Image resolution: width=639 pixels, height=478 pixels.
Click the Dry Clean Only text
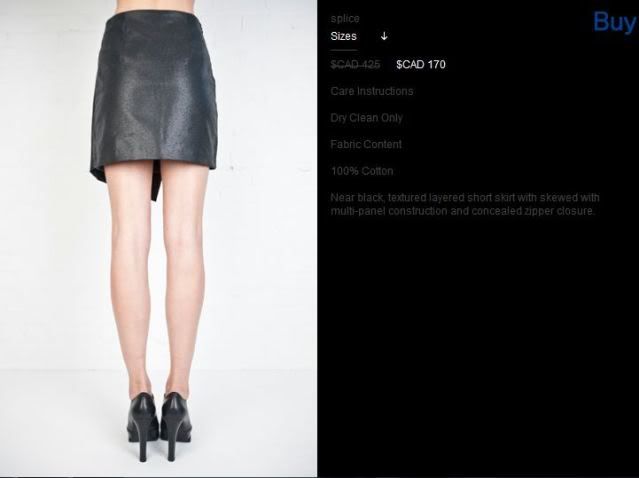[x=366, y=118]
